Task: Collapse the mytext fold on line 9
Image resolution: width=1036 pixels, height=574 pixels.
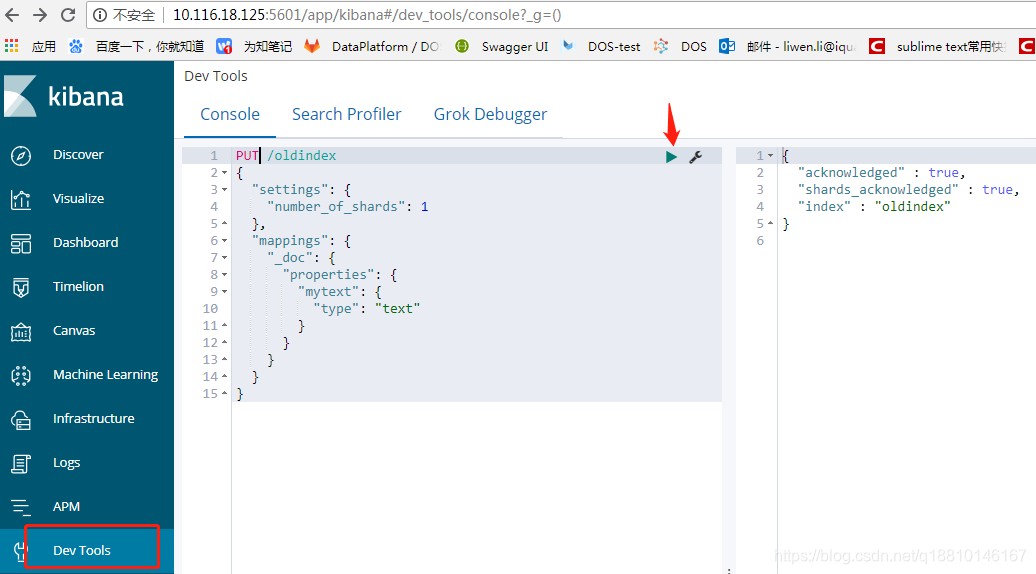Action: coord(225,292)
